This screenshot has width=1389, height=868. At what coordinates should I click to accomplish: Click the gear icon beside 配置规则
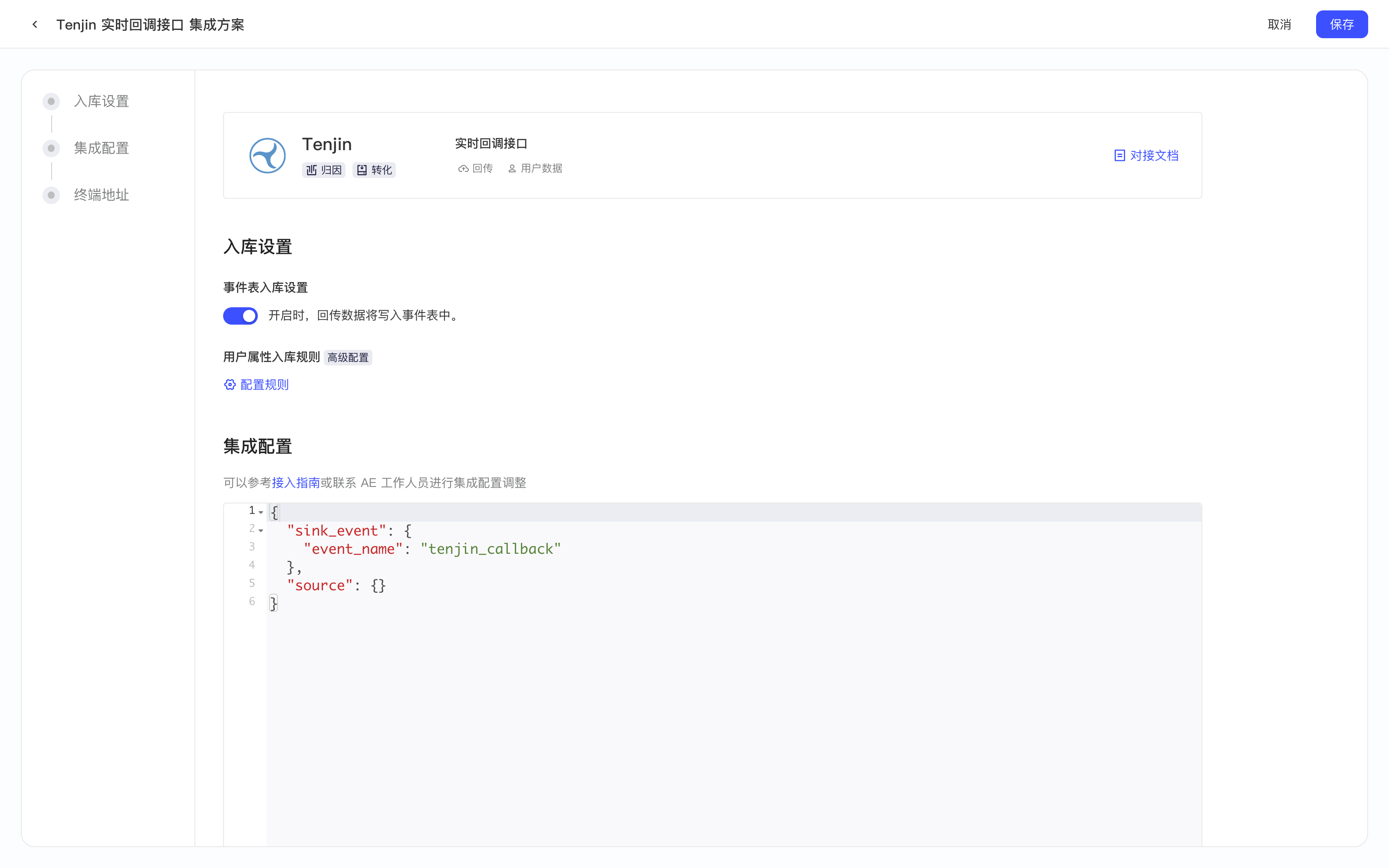(230, 385)
